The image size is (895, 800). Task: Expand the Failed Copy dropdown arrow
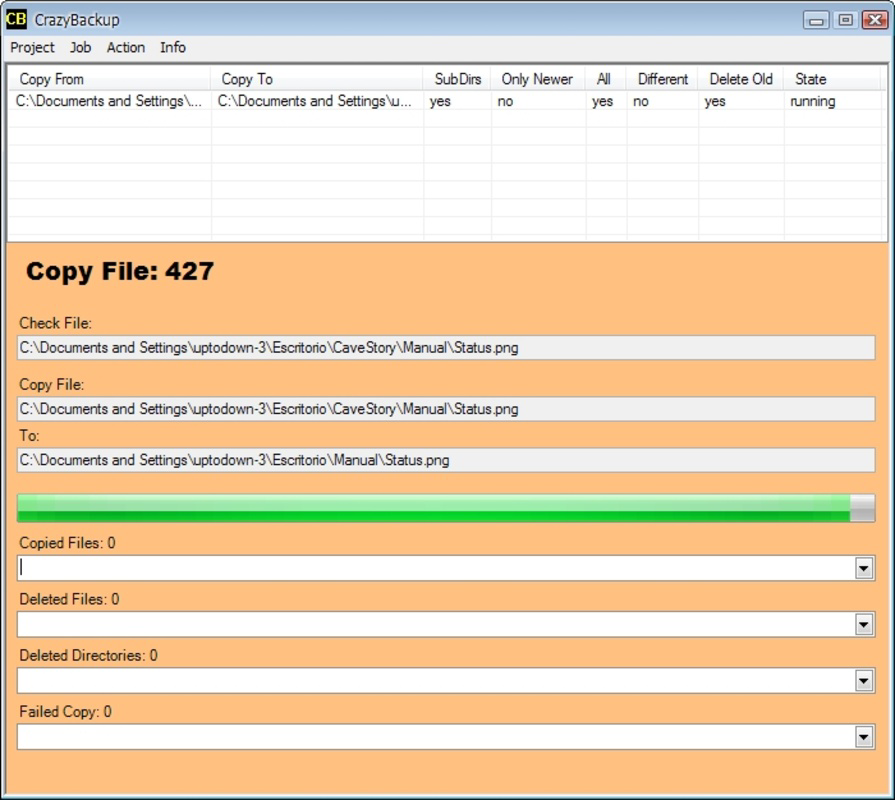point(864,737)
